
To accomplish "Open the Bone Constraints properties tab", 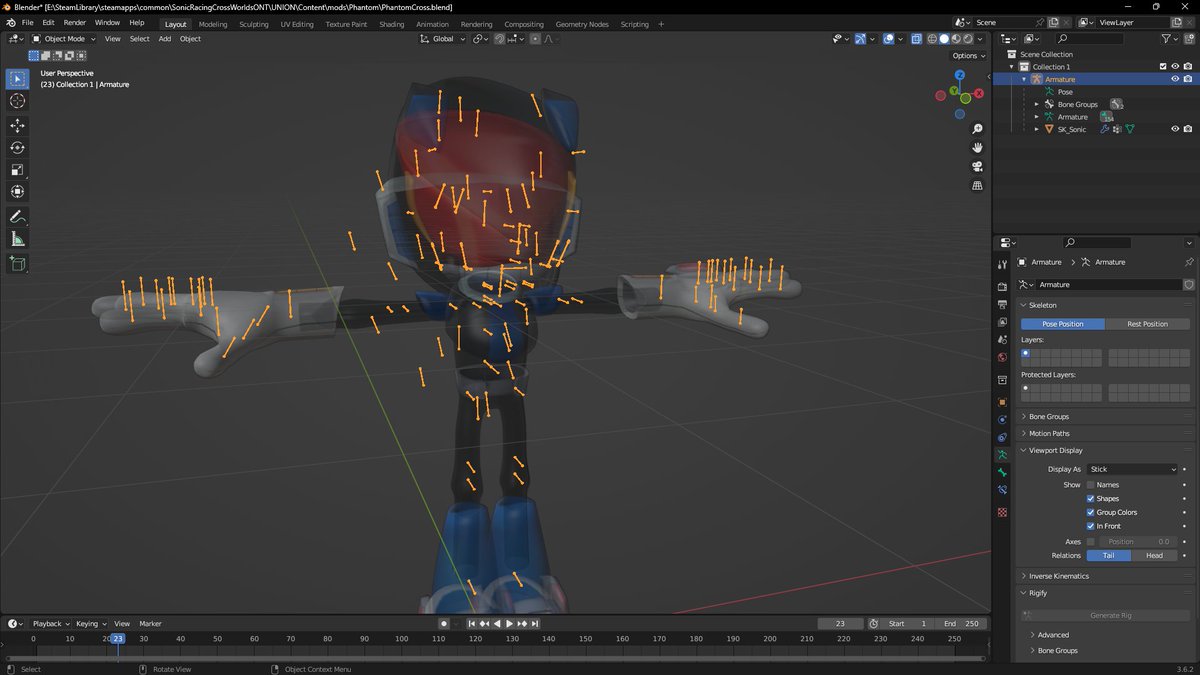I will [x=1002, y=490].
